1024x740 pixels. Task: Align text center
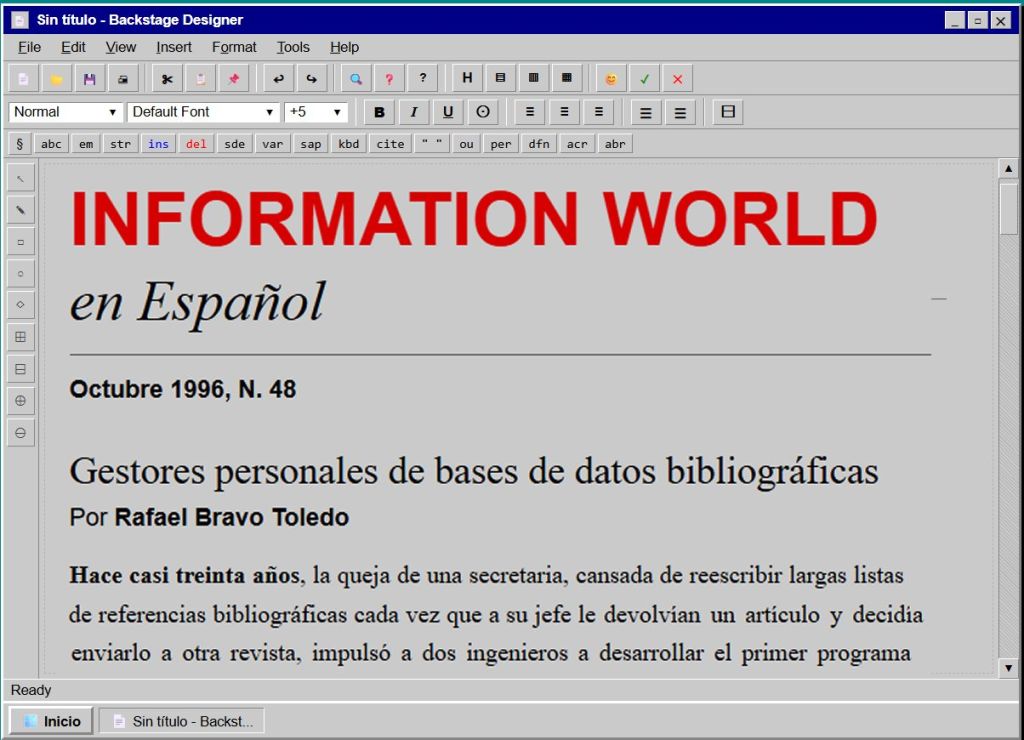[x=564, y=112]
